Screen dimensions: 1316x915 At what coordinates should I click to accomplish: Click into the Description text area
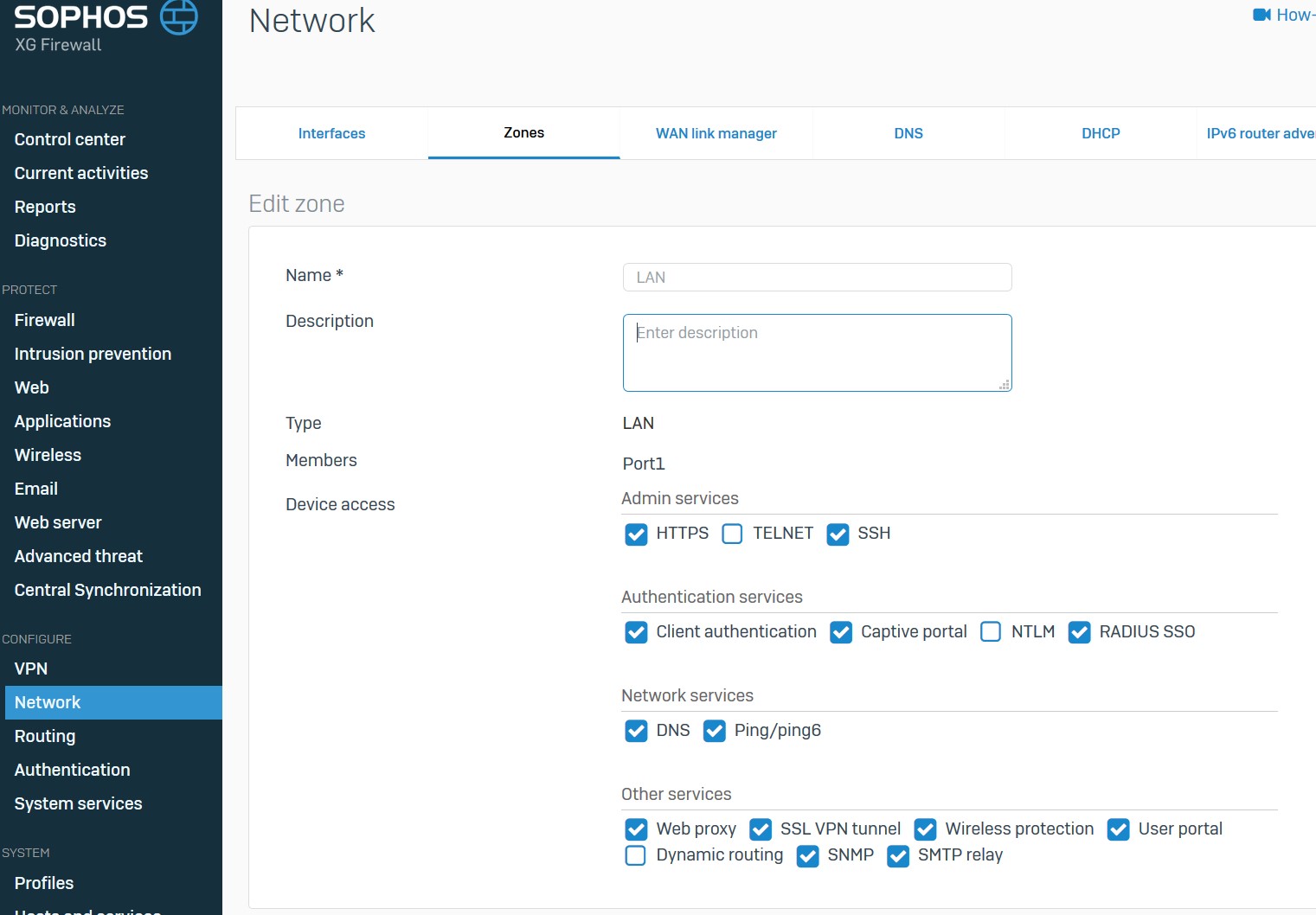pos(817,353)
